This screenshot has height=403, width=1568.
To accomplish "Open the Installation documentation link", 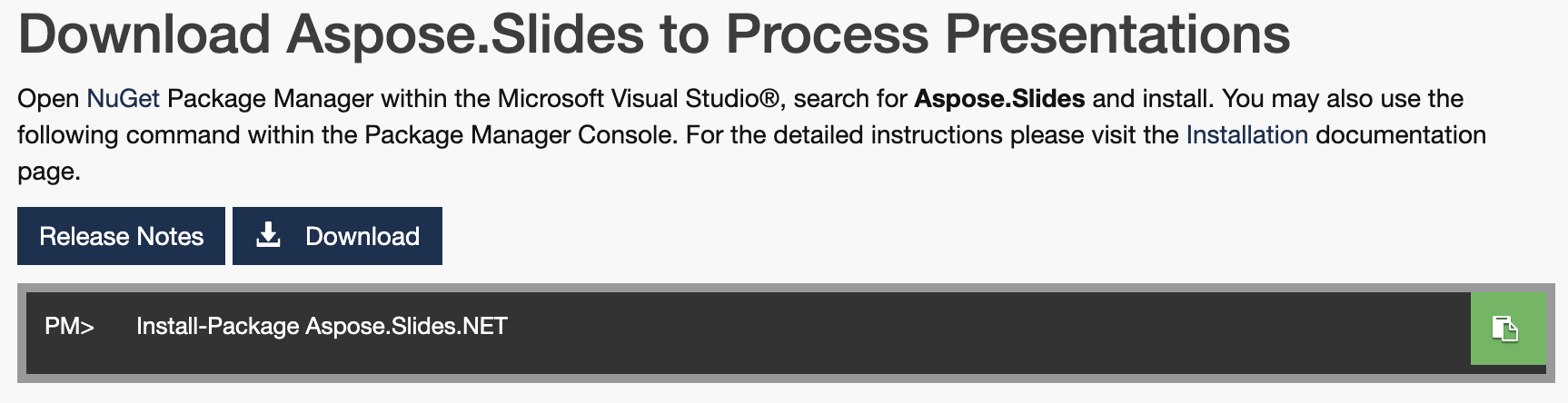I will click(1246, 134).
